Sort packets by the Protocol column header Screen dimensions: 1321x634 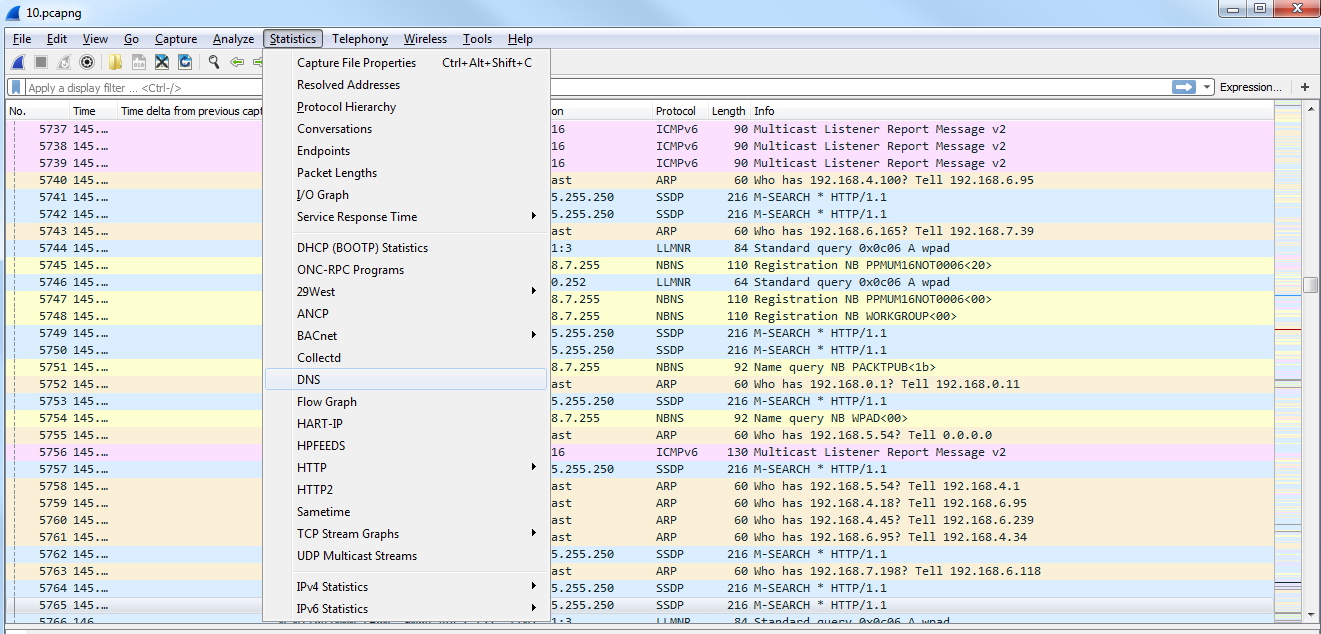[x=676, y=111]
